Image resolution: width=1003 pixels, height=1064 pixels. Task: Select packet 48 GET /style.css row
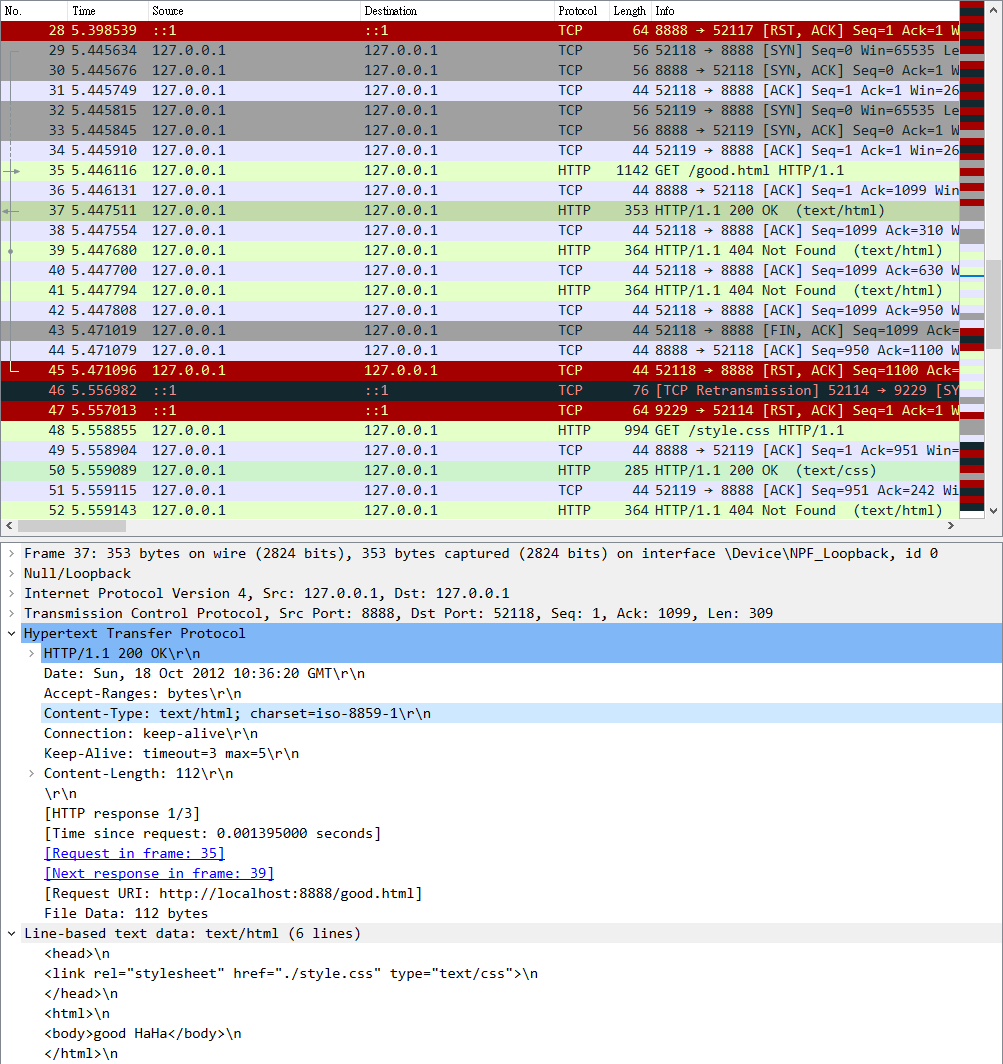480,431
